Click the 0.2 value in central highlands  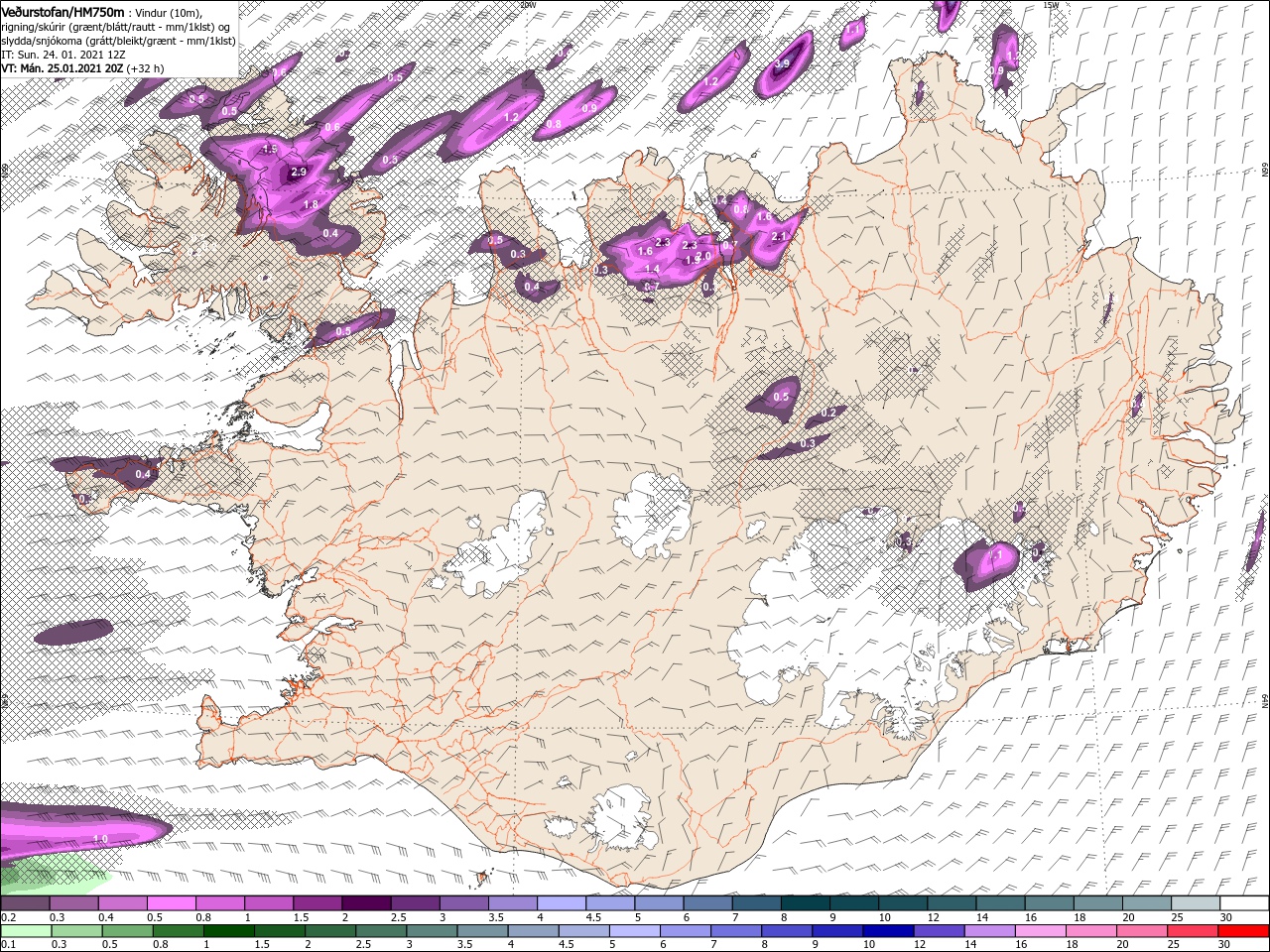(x=829, y=412)
